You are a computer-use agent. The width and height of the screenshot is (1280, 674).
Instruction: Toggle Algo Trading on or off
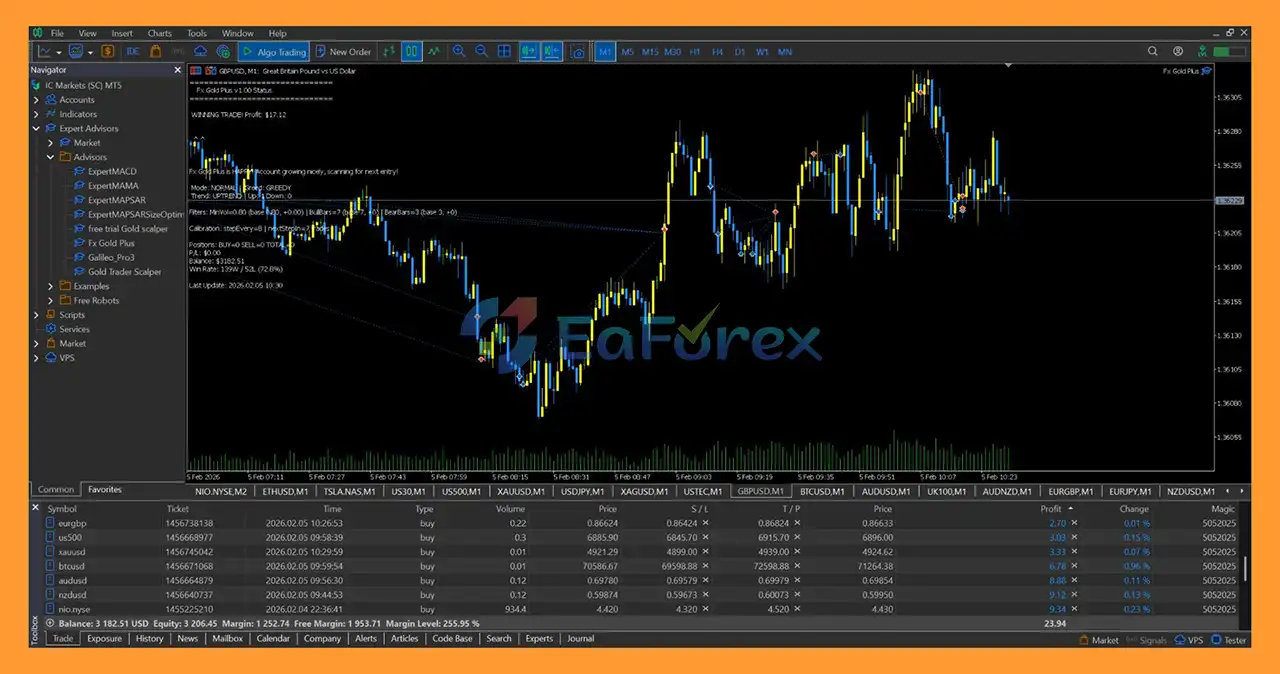click(274, 51)
